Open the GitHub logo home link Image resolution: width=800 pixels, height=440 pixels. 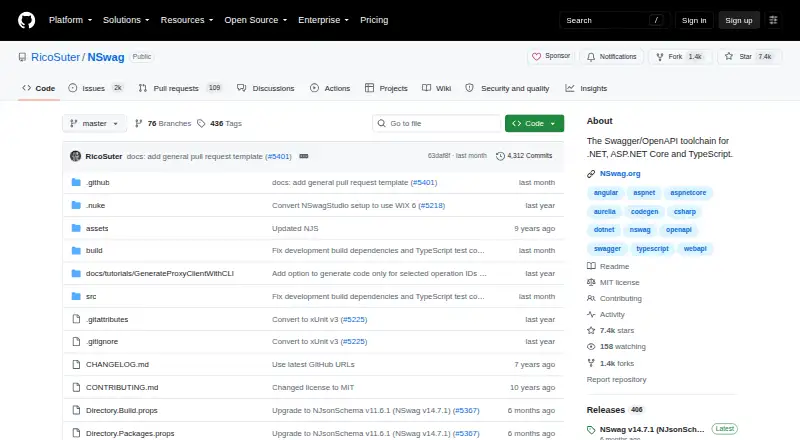coord(27,20)
